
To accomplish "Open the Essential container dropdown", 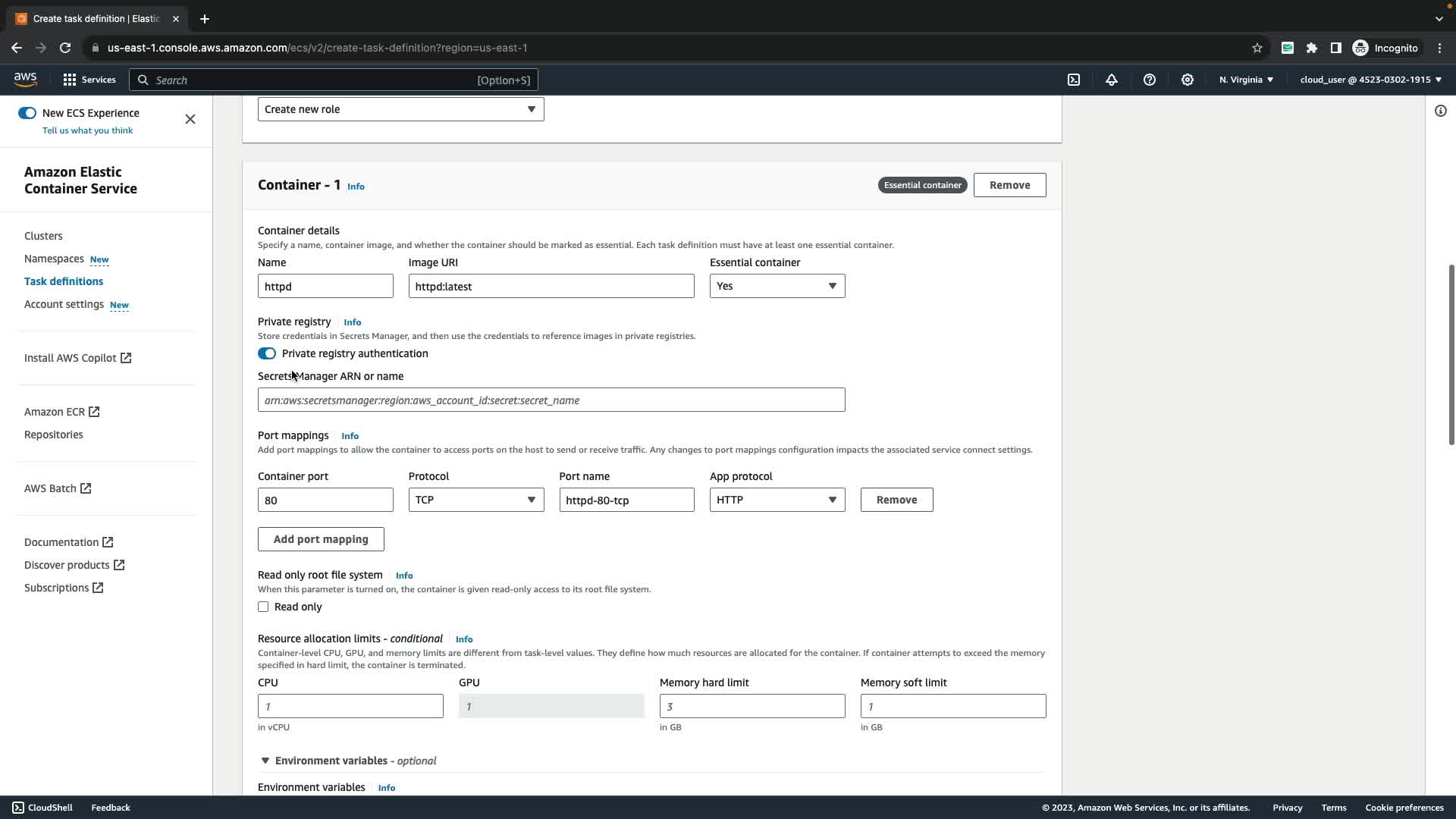I will [777, 286].
